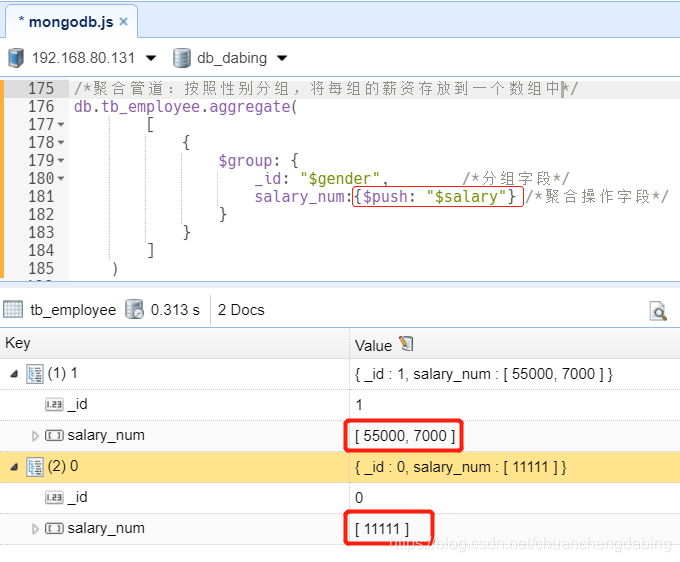This screenshot has width=680, height=562.
Task: Place cursor on db.tb_employee.aggregate( line
Action: 186,107
